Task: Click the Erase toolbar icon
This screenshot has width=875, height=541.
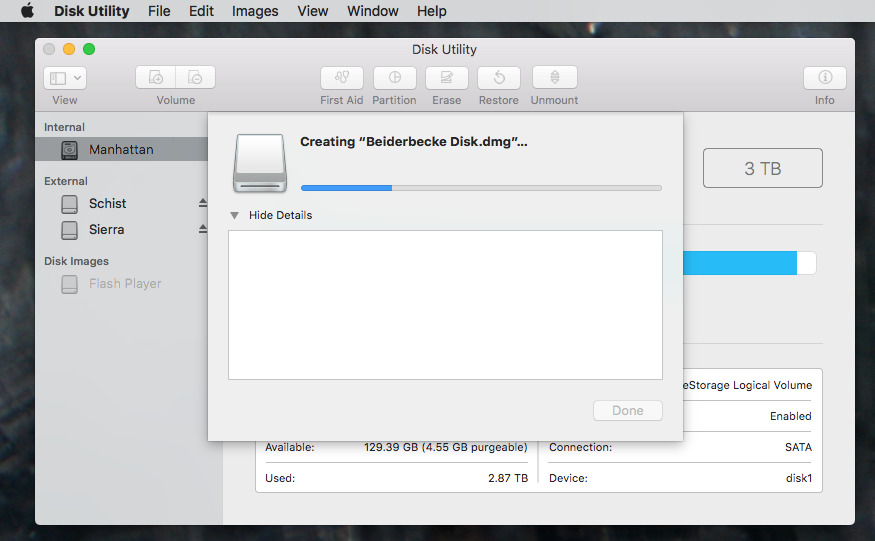Action: coord(446,78)
